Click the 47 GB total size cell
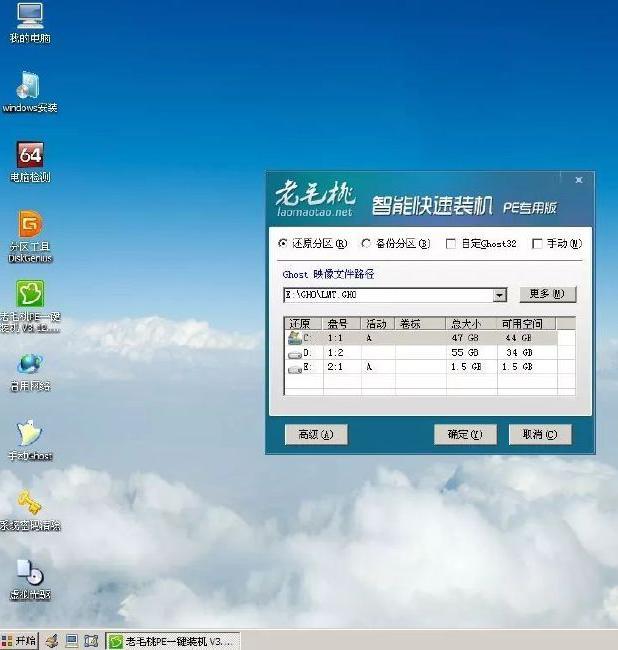 465,338
